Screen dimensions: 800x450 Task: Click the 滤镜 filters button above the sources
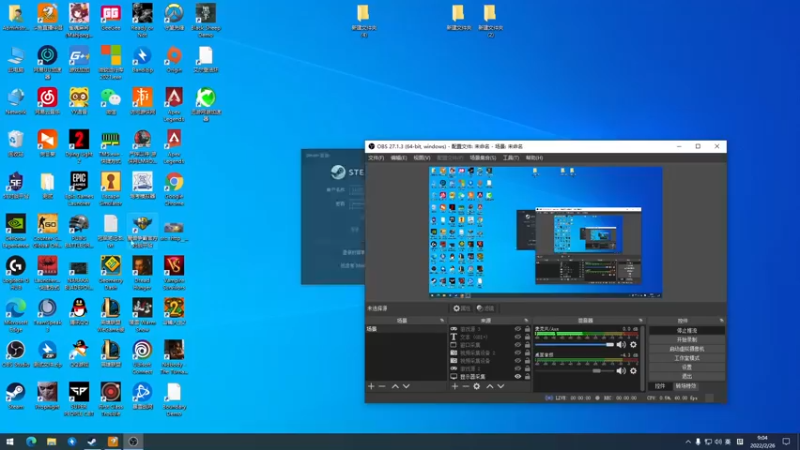486,308
